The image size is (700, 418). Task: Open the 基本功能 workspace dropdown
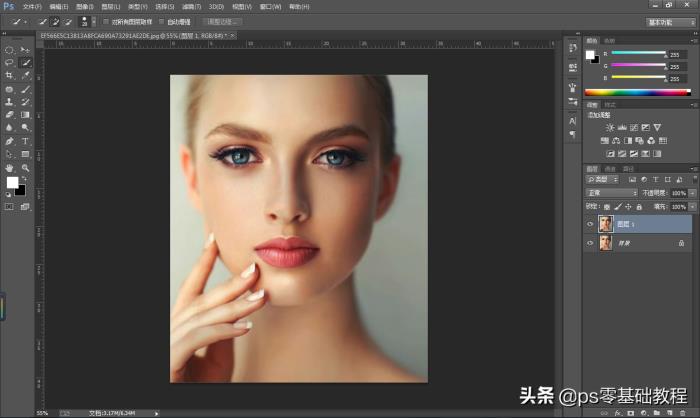671,21
